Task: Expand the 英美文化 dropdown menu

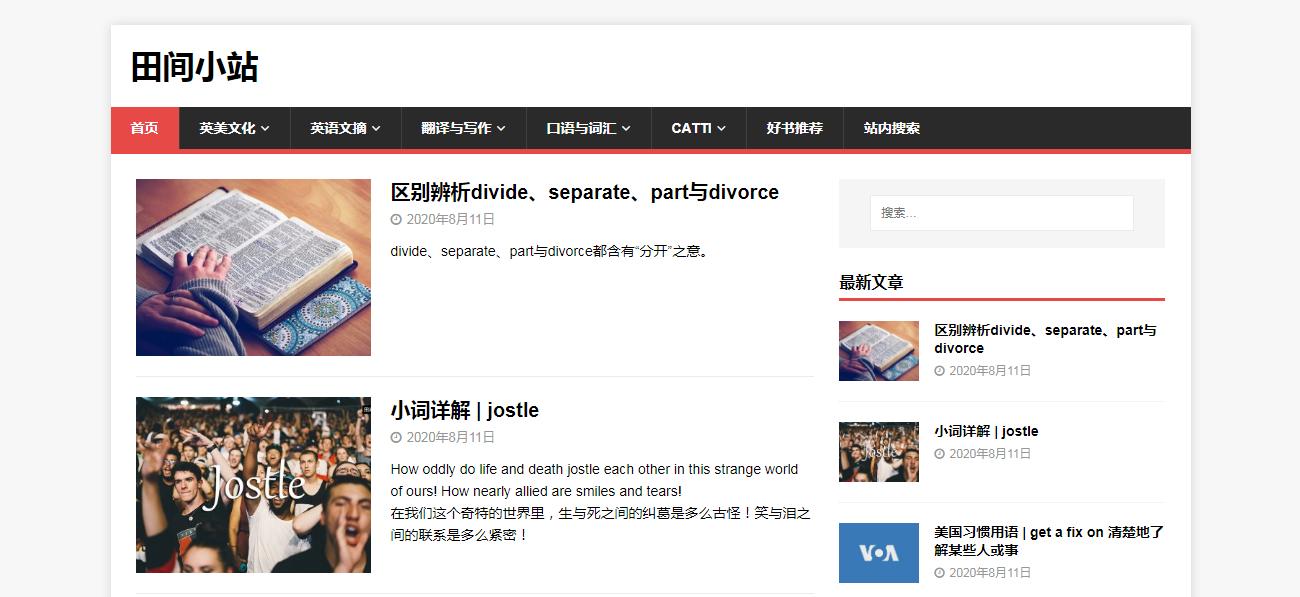Action: 235,128
